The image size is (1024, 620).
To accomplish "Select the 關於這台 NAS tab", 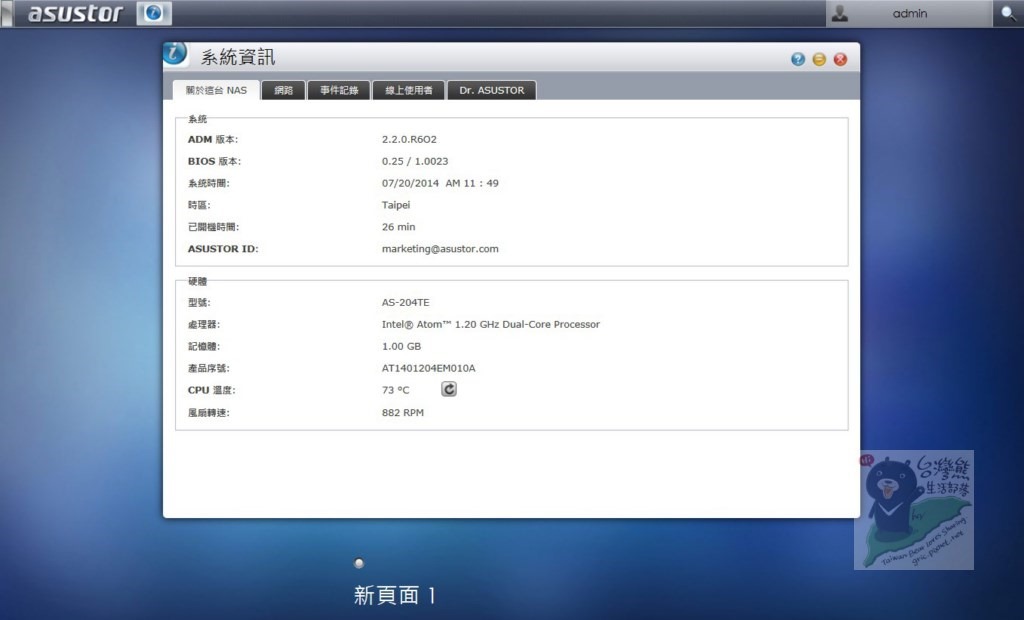I will pyautogui.click(x=216, y=90).
